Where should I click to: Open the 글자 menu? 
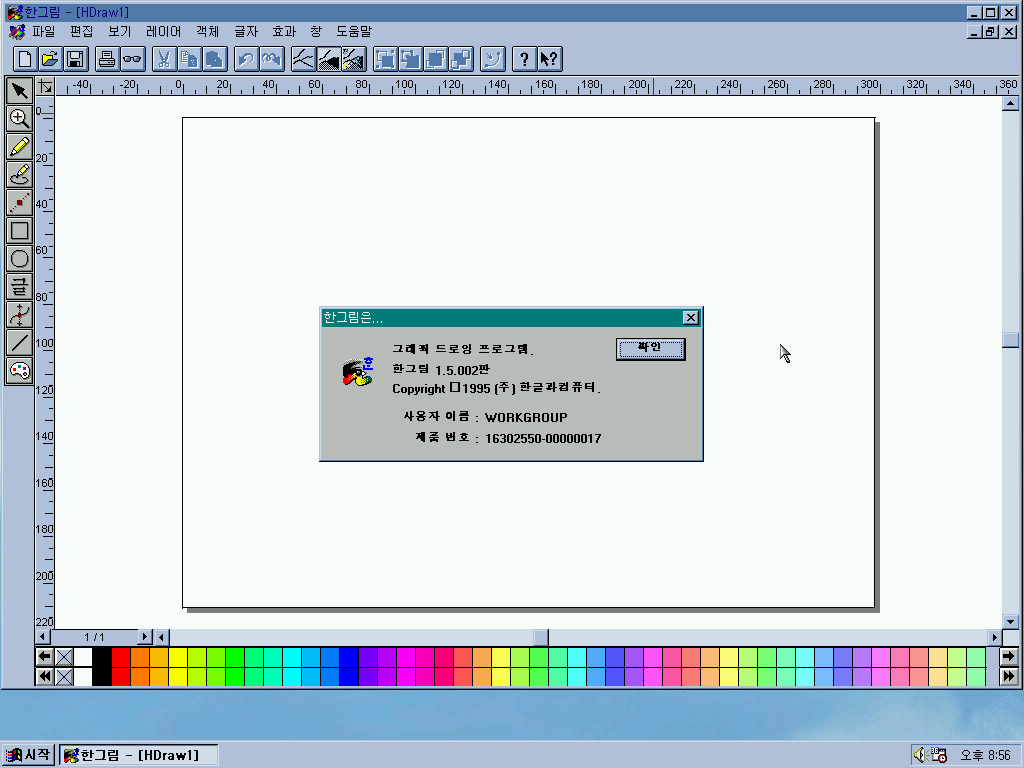coord(246,31)
